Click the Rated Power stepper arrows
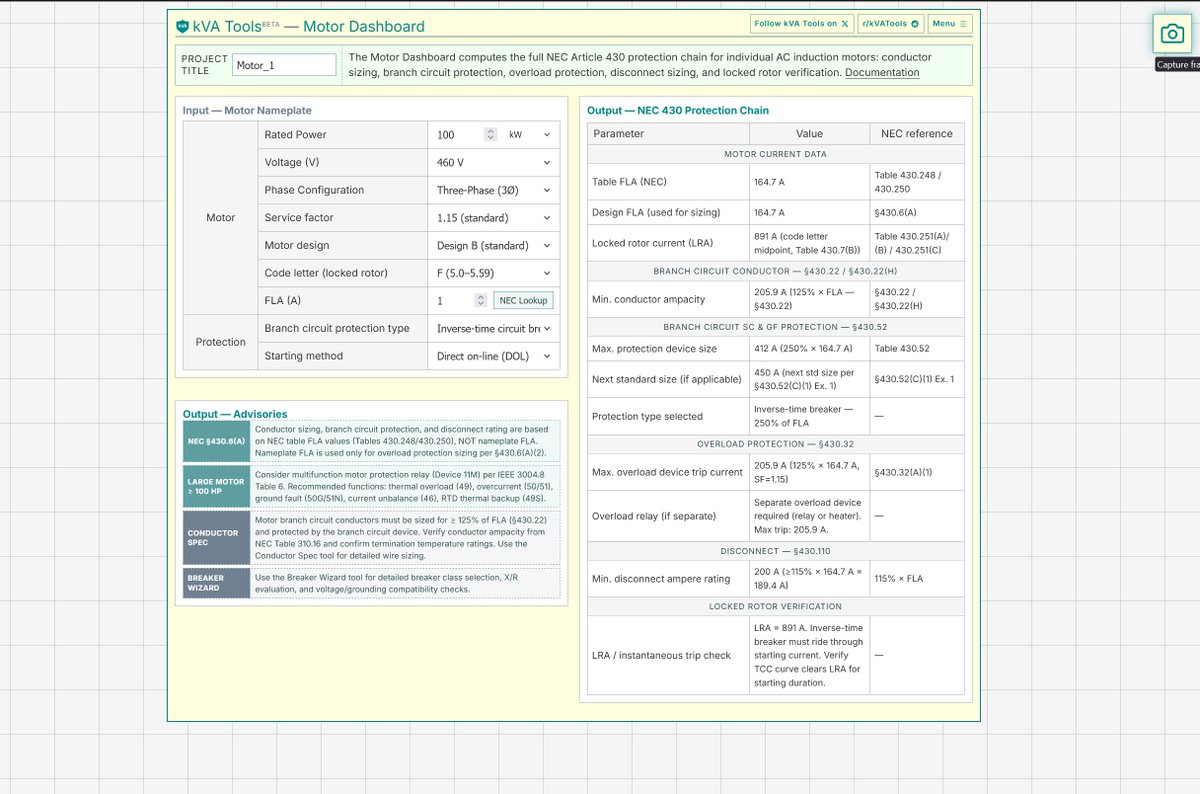 tap(490, 135)
